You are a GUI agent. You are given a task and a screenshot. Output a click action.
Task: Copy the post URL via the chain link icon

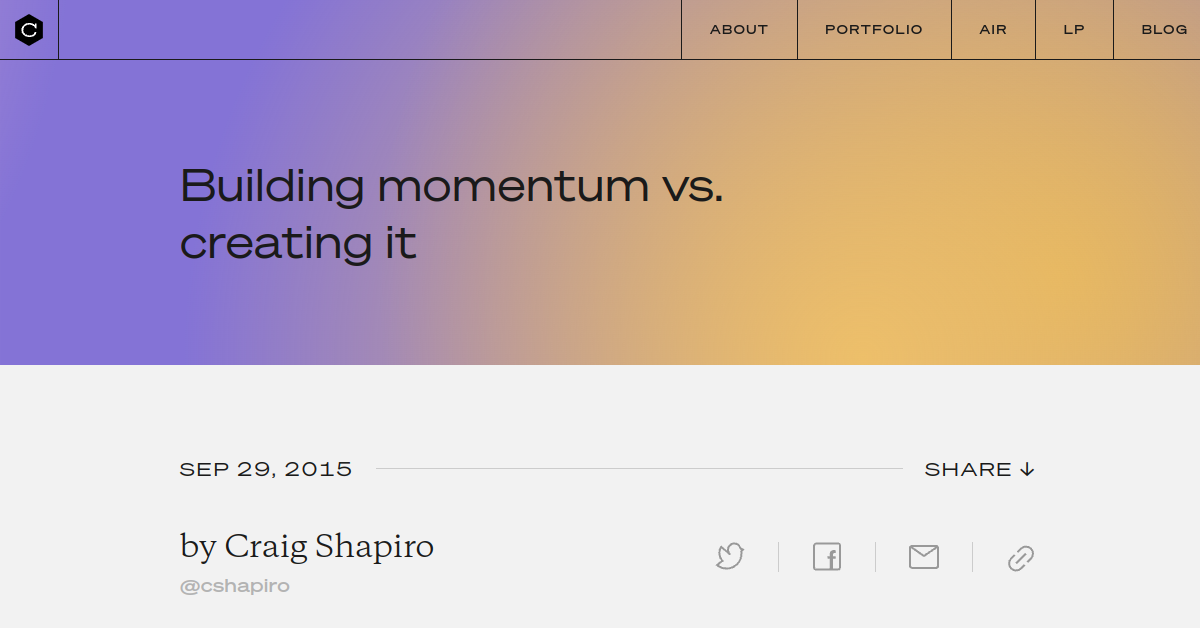pyautogui.click(x=1021, y=557)
